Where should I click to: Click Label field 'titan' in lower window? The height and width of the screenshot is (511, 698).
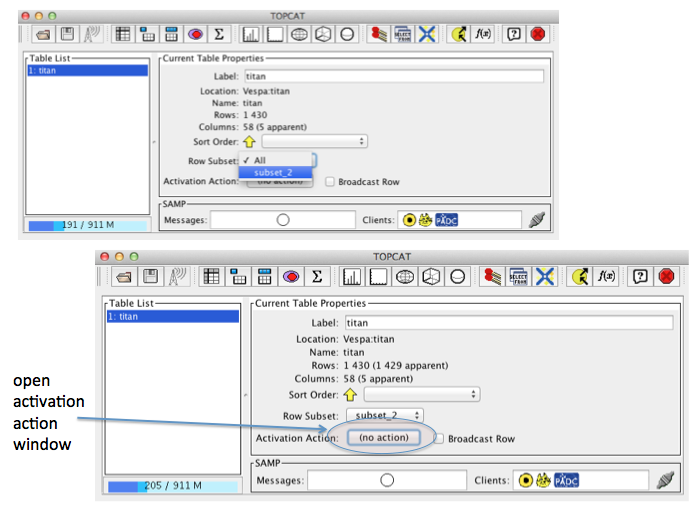(509, 323)
